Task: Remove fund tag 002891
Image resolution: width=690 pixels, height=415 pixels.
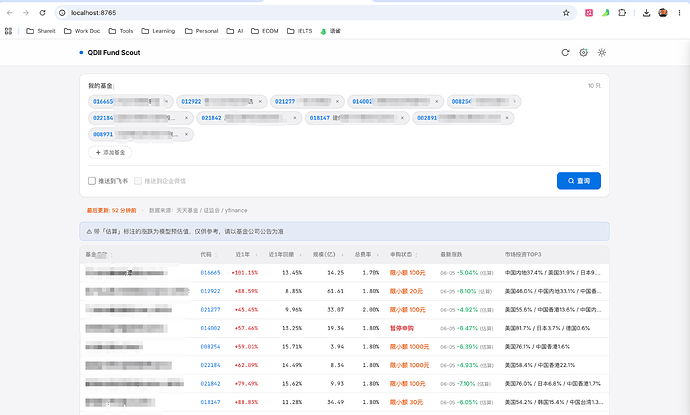Action: (507, 118)
